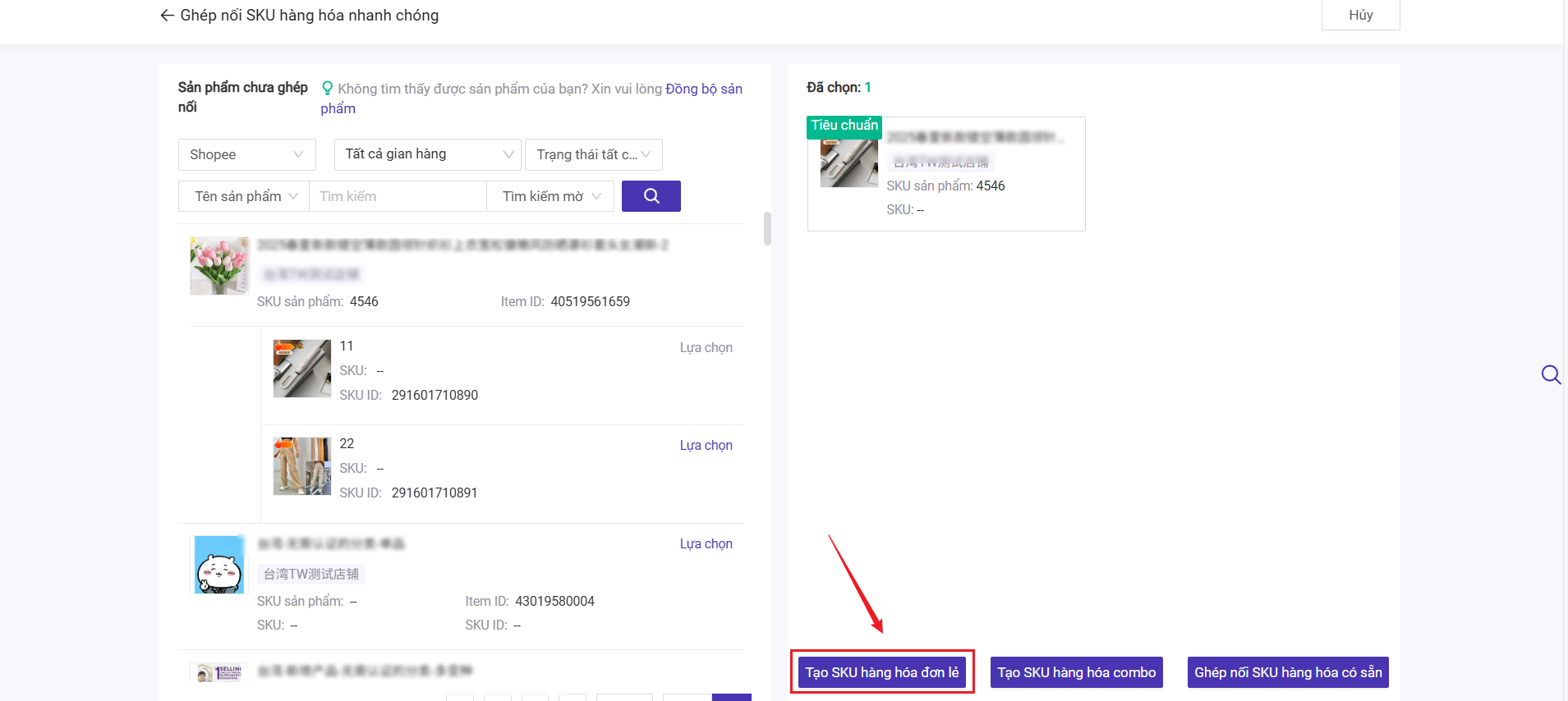Click the '台湾TW测试店铺' store tag
The image size is (1568, 701).
pyautogui.click(x=310, y=574)
